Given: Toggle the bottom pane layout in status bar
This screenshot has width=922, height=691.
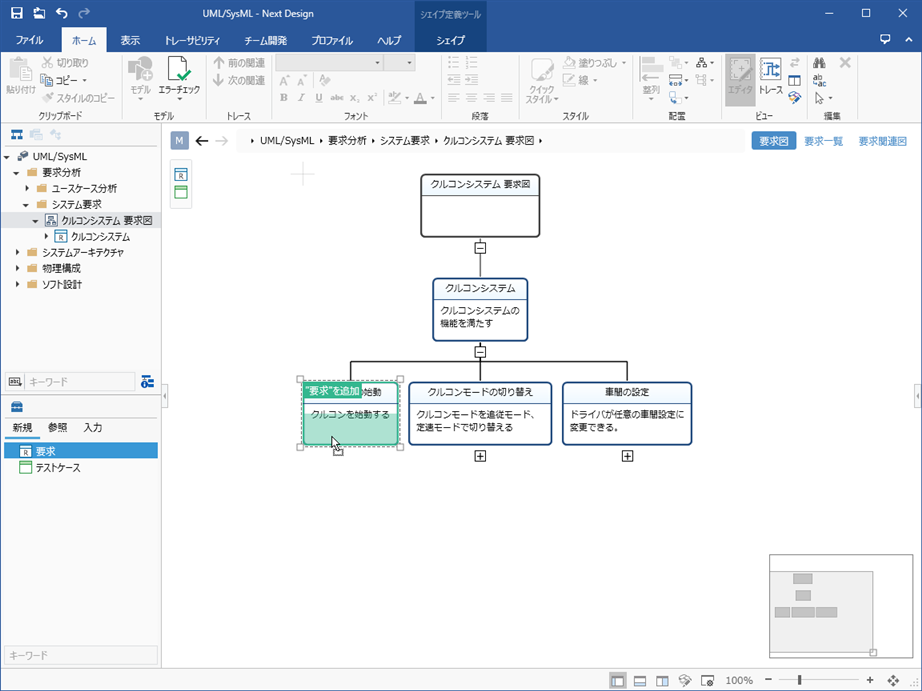Looking at the screenshot, I should pyautogui.click(x=640, y=681).
